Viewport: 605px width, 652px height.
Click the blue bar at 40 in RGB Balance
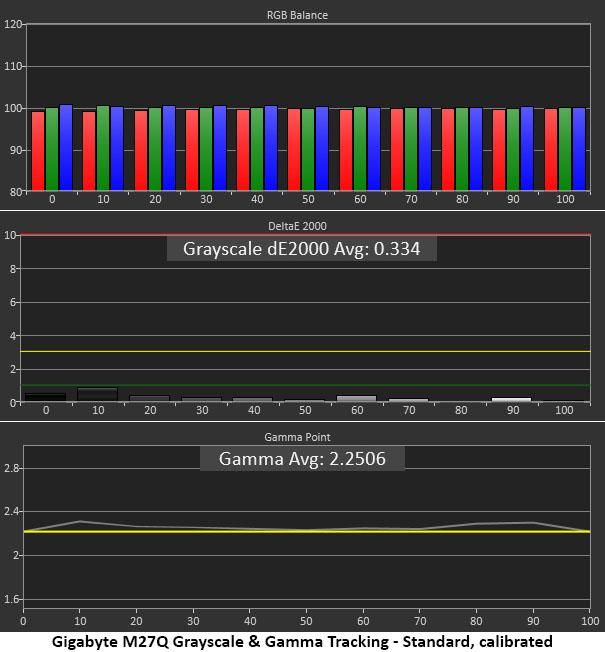tap(271, 148)
